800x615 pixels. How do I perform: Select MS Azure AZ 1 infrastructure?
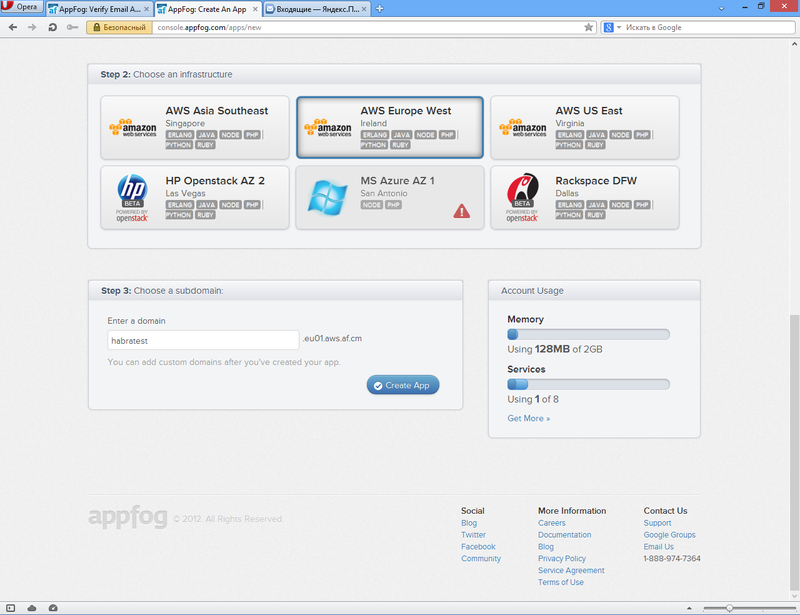(x=390, y=198)
